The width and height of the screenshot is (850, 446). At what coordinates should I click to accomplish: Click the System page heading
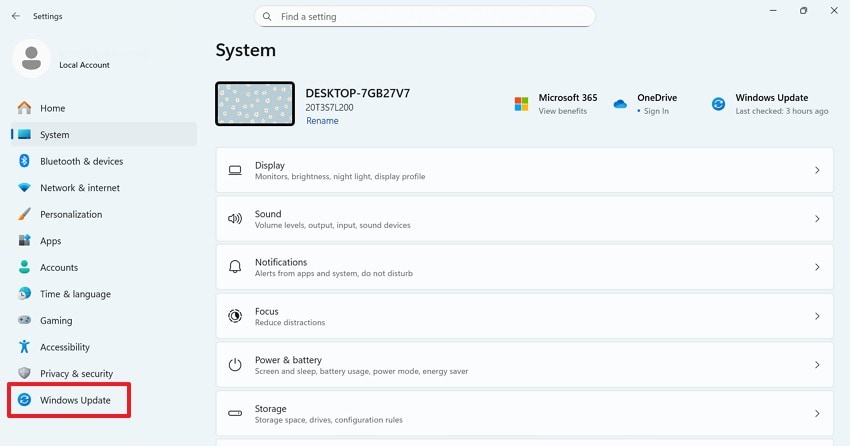click(x=246, y=50)
